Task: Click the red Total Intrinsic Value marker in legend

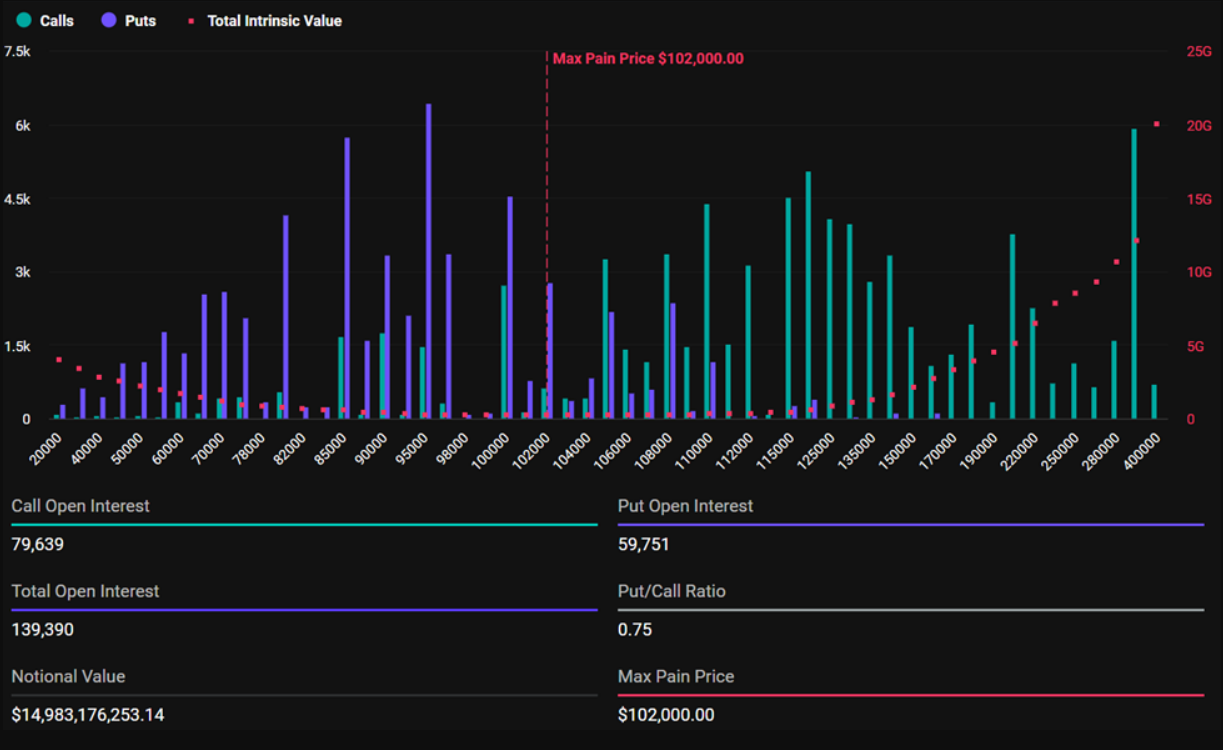Action: pyautogui.click(x=191, y=21)
